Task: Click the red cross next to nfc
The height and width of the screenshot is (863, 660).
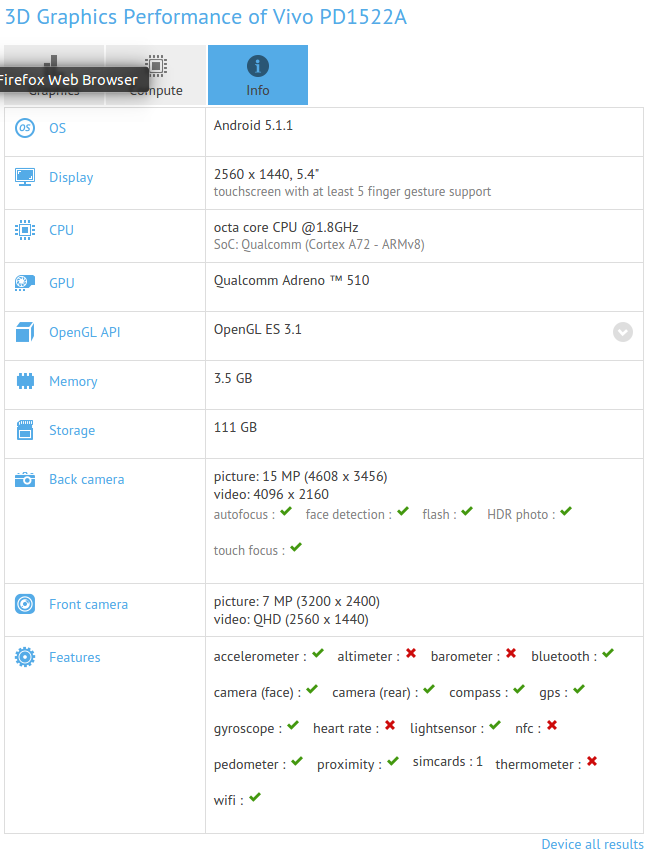Action: coord(552,726)
